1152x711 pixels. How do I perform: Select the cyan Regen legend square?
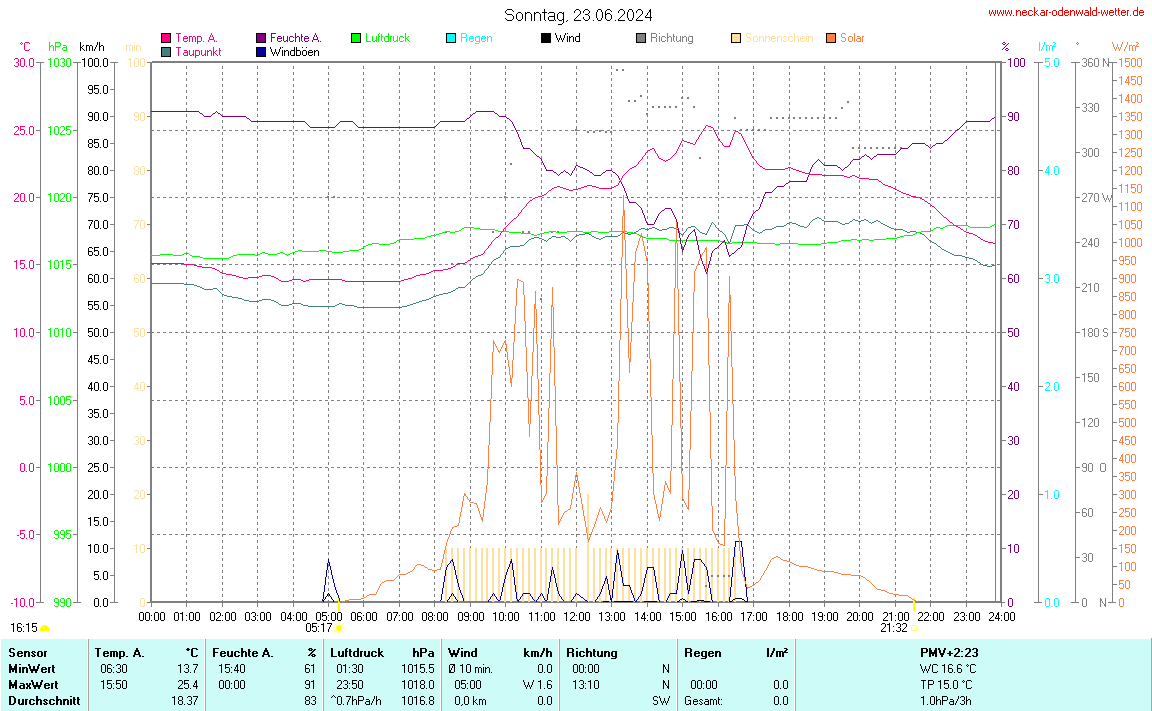tap(451, 38)
